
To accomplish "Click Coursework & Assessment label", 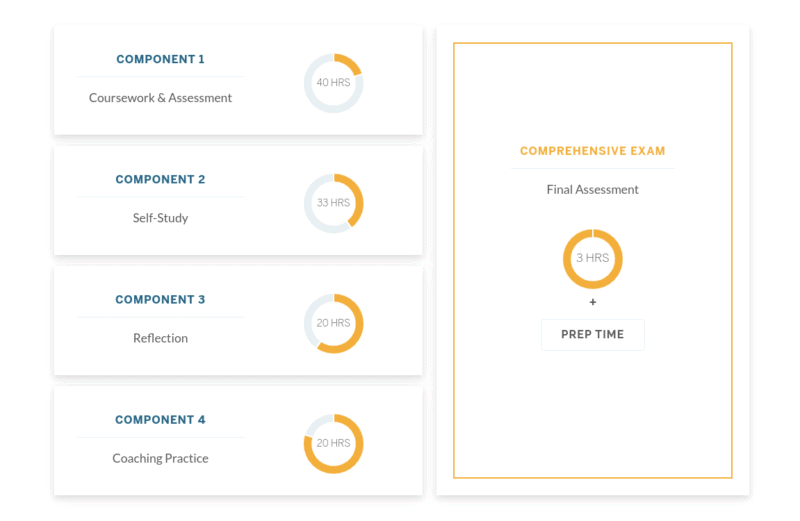I will pyautogui.click(x=160, y=98).
